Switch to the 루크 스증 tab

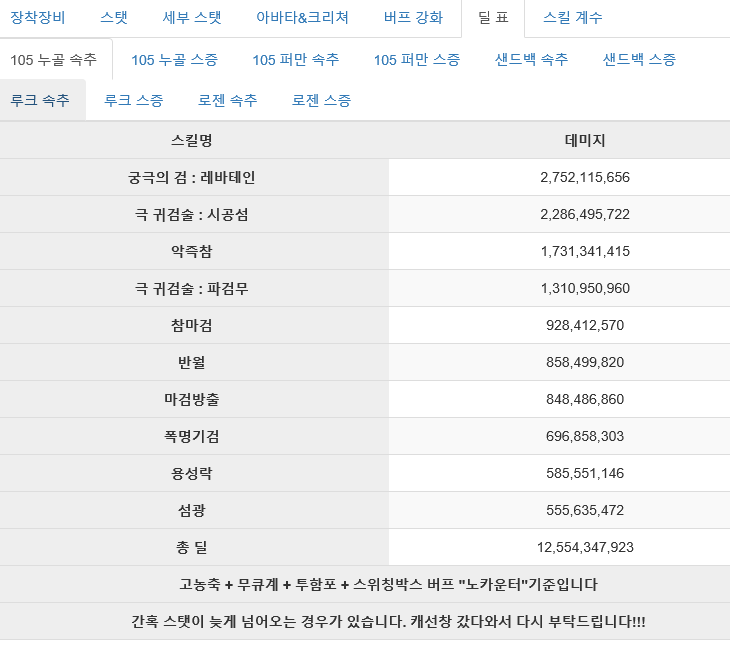coord(134,100)
